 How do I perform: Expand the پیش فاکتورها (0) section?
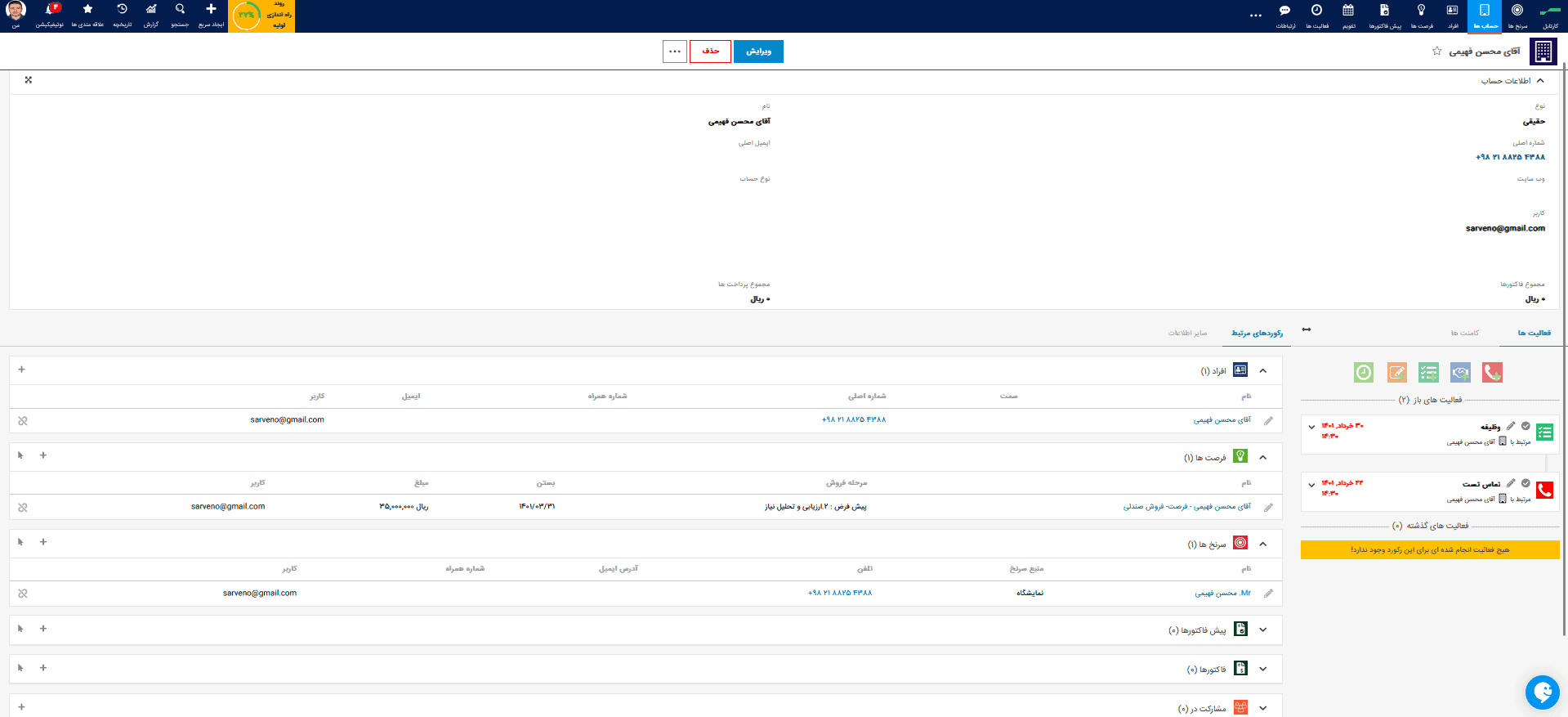pos(1263,630)
